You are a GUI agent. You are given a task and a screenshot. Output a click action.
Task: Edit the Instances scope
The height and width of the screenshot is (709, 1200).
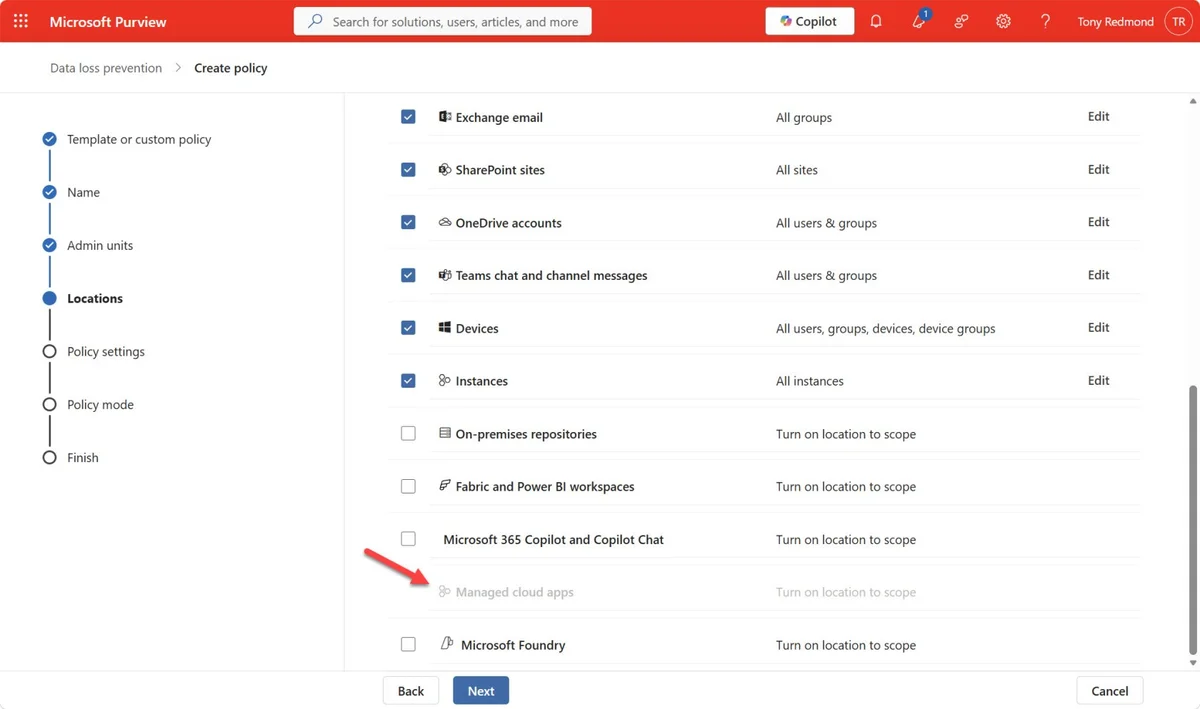tap(1098, 380)
